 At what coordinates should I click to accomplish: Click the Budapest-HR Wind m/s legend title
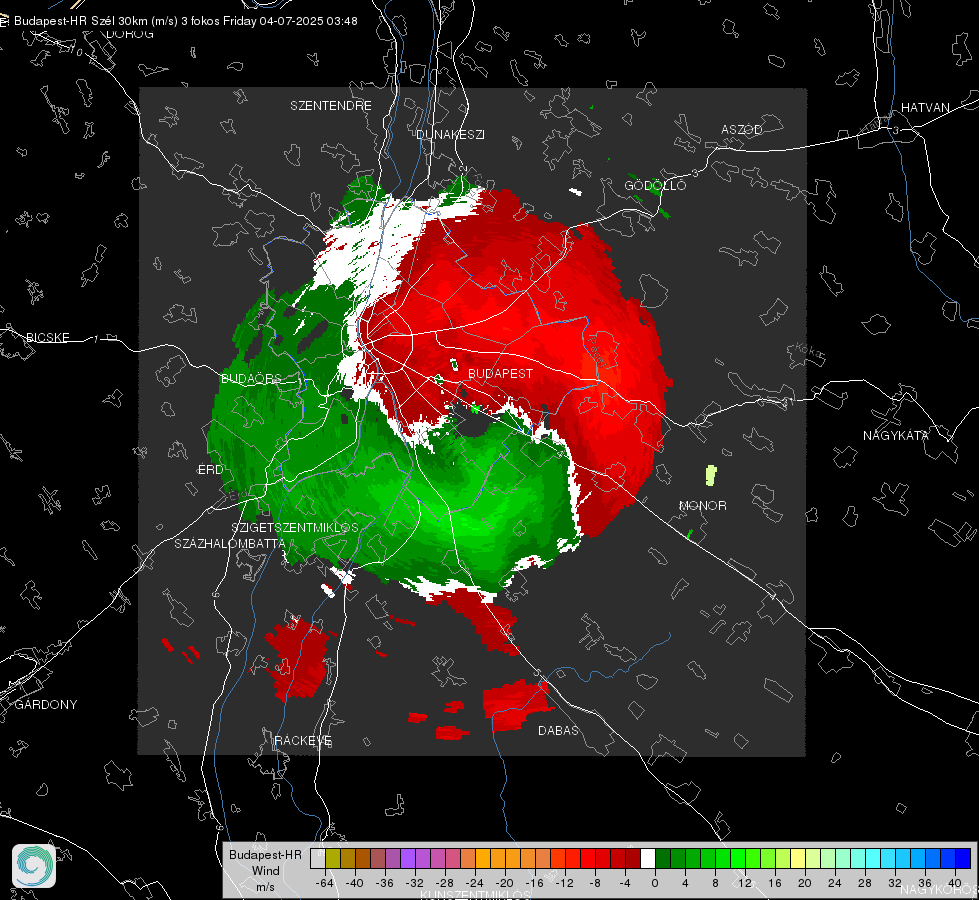(x=265, y=870)
